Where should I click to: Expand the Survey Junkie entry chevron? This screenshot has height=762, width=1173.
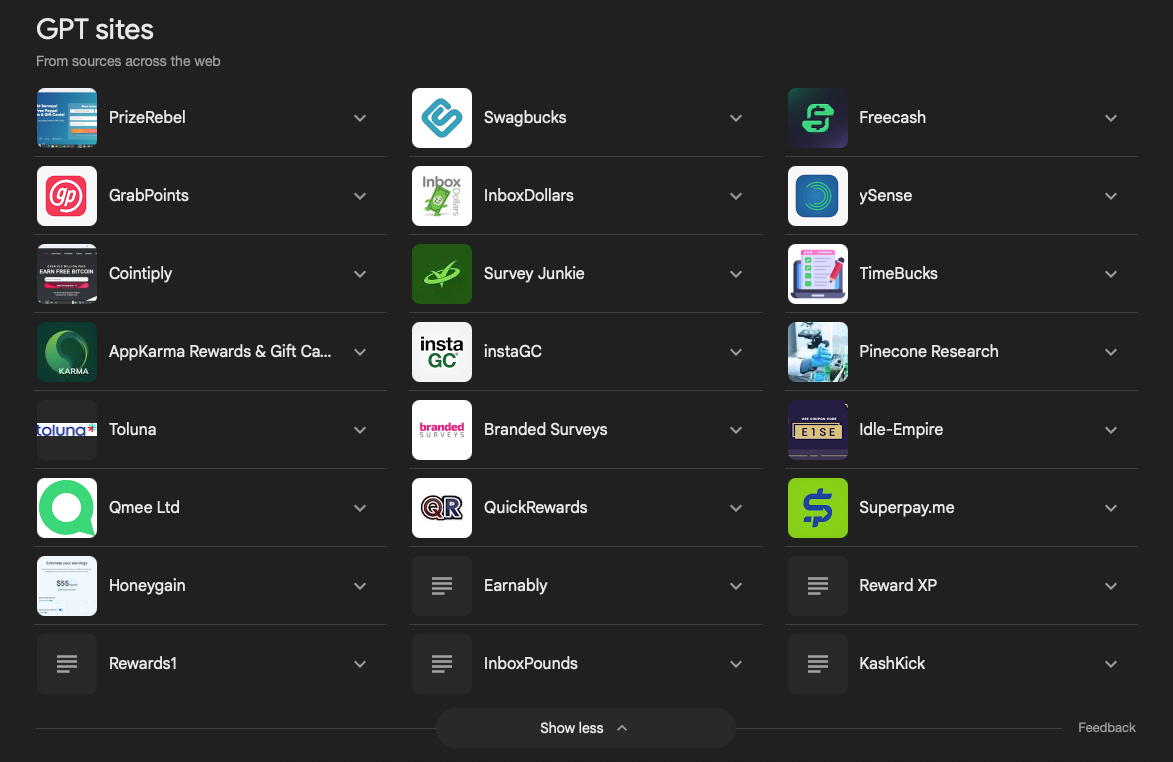pyautogui.click(x=736, y=274)
